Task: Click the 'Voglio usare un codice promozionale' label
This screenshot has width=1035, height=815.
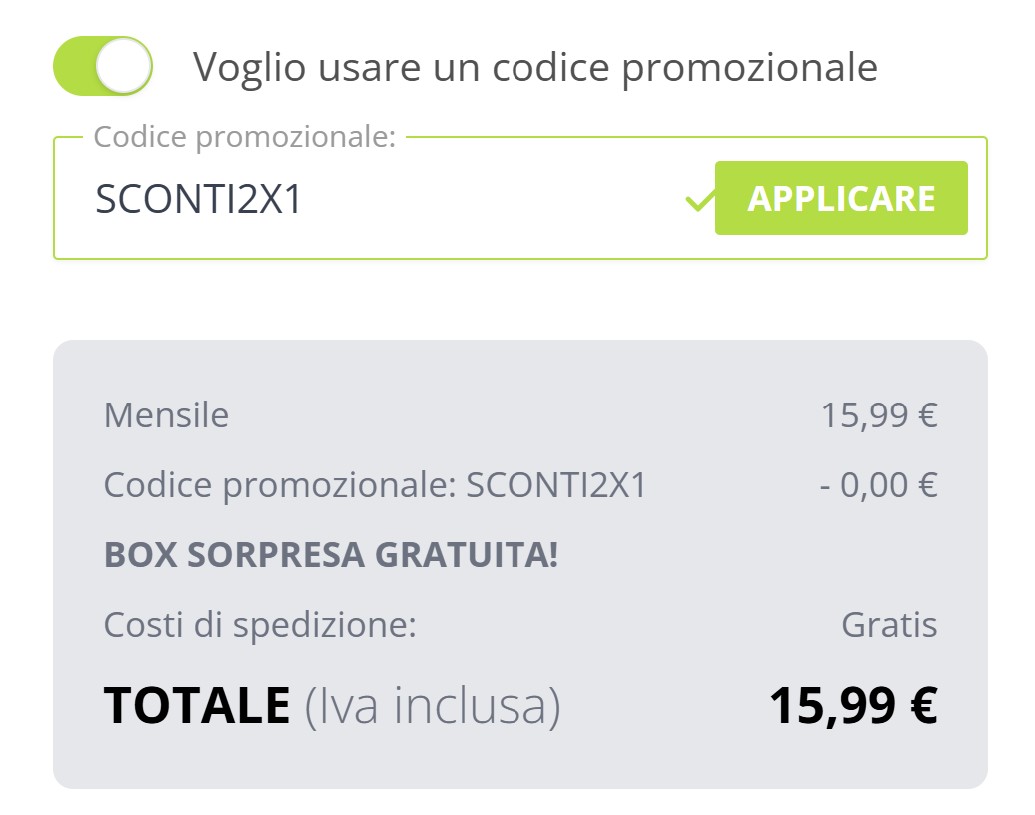Action: point(535,67)
